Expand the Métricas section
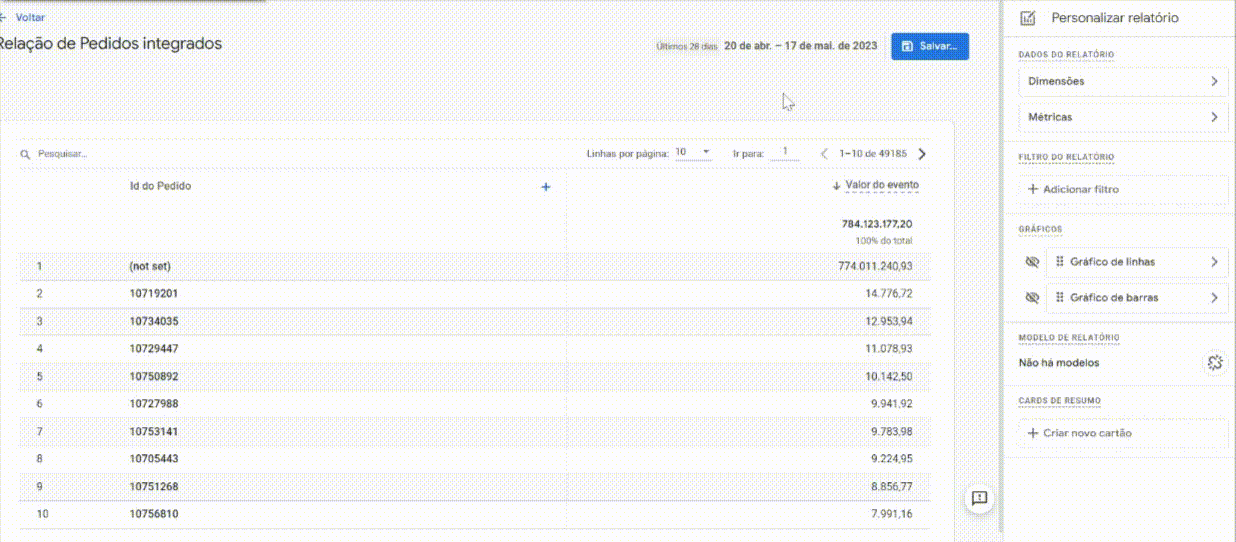The width and height of the screenshot is (1236, 542). [x=1122, y=117]
